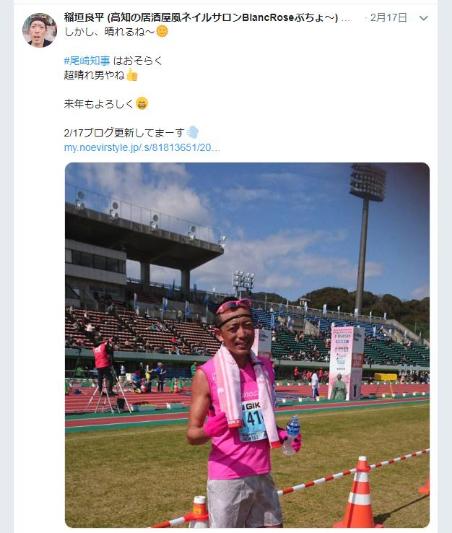Click the smiling face emoji after 晴れるね
Screen dimensions: 452x533
tap(162, 32)
